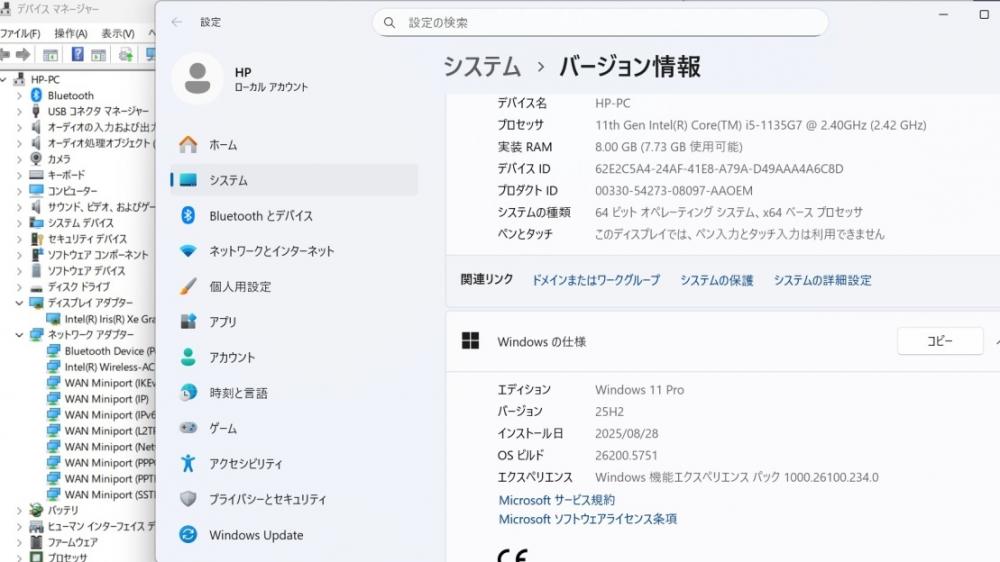Open Windows Update page
The width and height of the screenshot is (1000, 562).
click(293, 535)
